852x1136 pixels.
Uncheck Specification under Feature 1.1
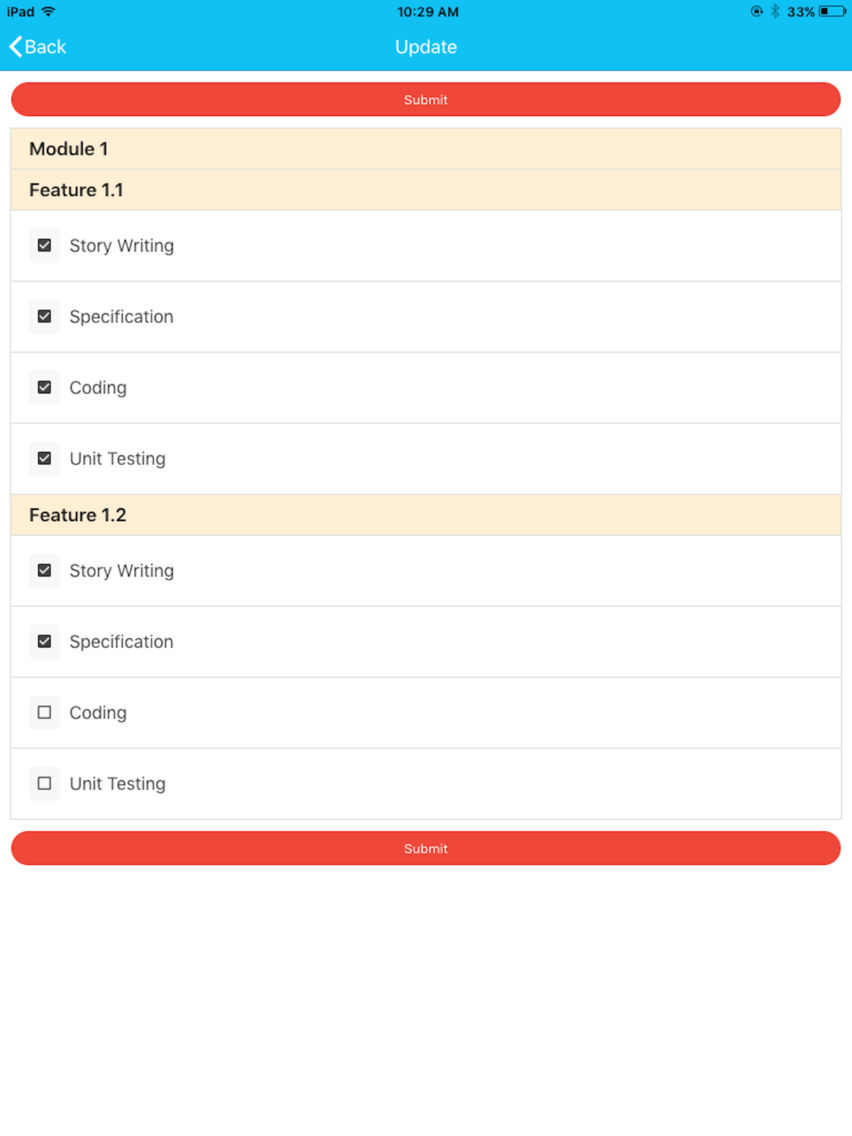(44, 317)
